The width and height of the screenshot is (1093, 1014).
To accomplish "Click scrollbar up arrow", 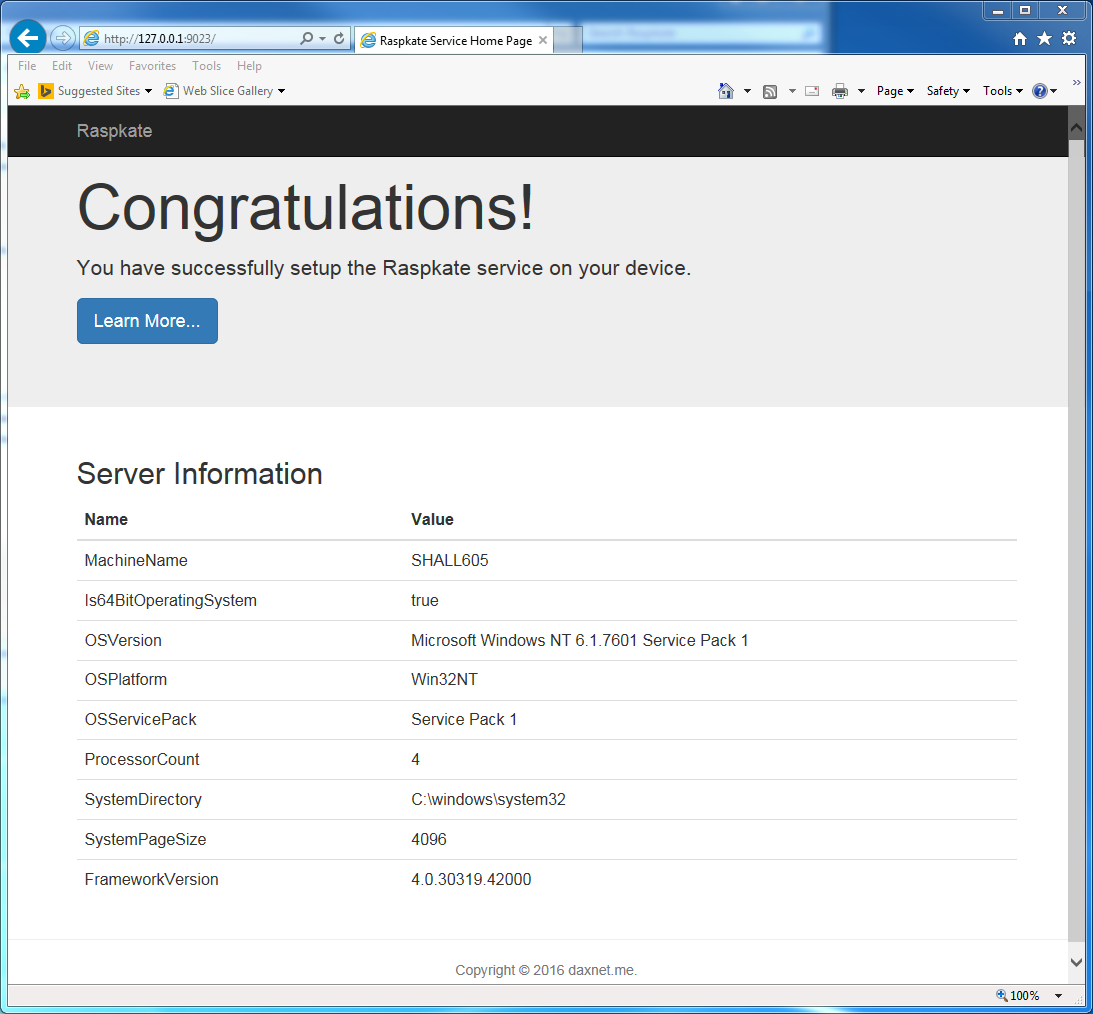I will click(x=1076, y=128).
